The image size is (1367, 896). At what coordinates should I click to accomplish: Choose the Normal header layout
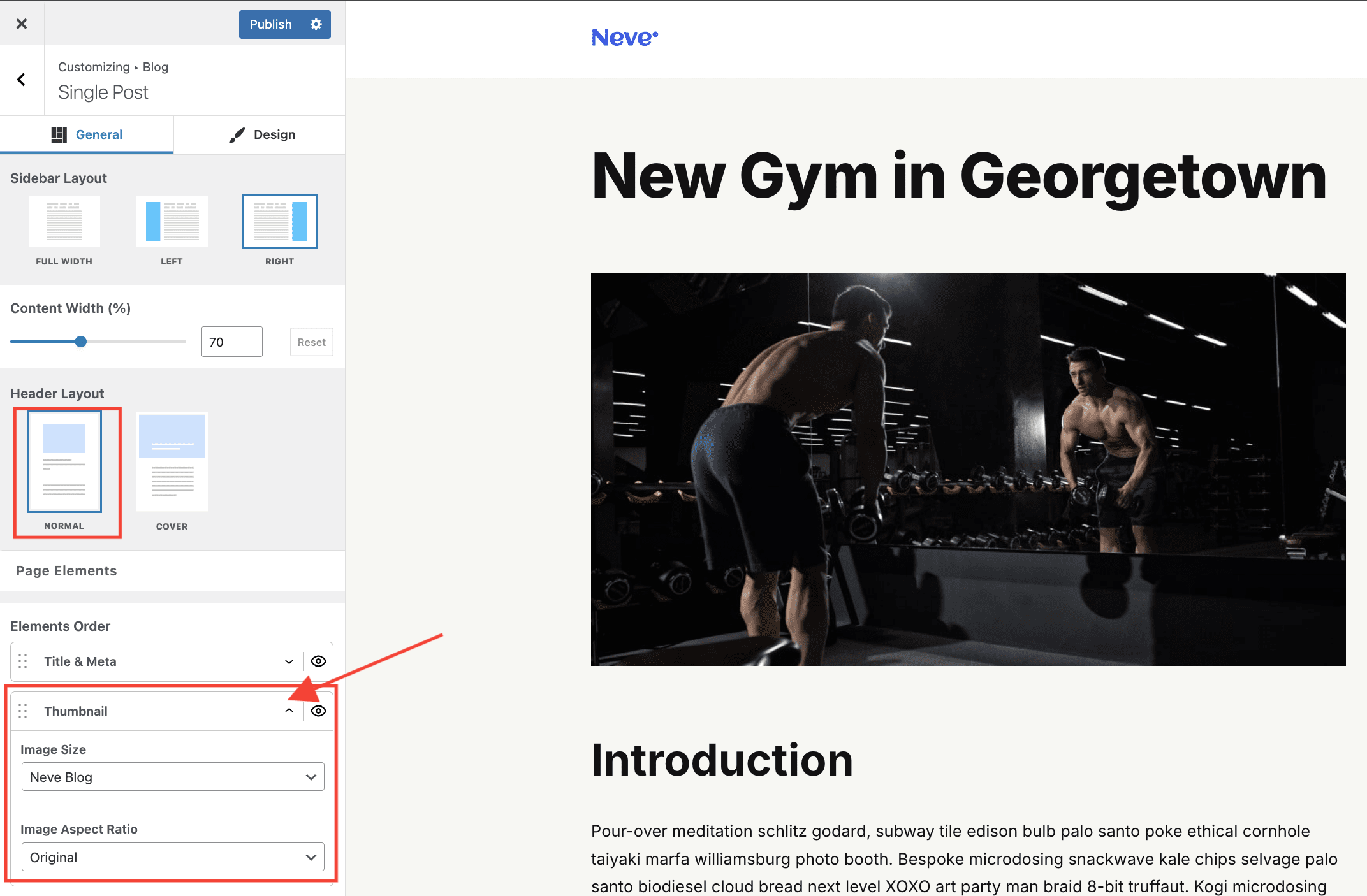coord(64,461)
